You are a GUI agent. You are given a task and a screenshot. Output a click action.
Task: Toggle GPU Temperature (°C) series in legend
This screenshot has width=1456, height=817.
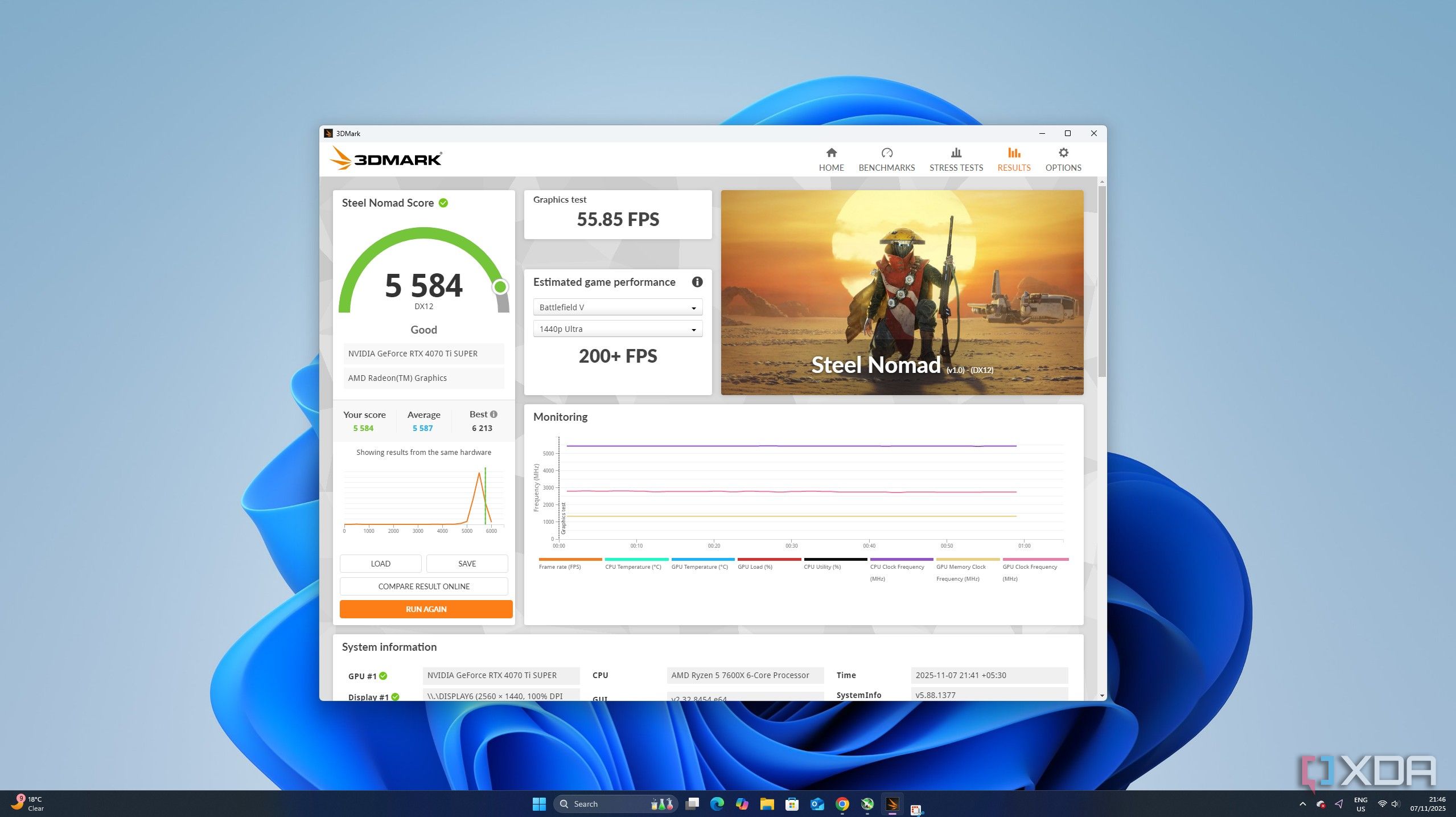coord(702,564)
